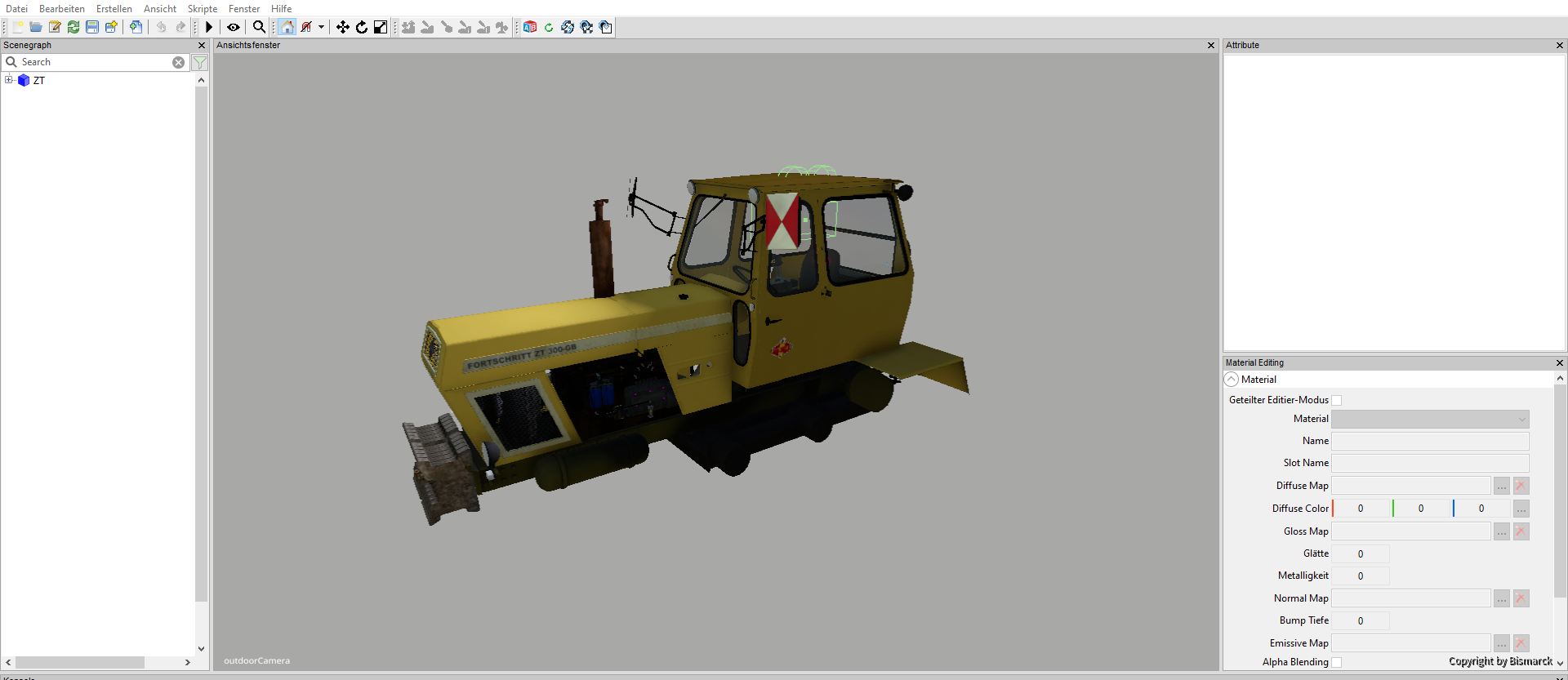Open the Hilfe menu

(x=282, y=9)
